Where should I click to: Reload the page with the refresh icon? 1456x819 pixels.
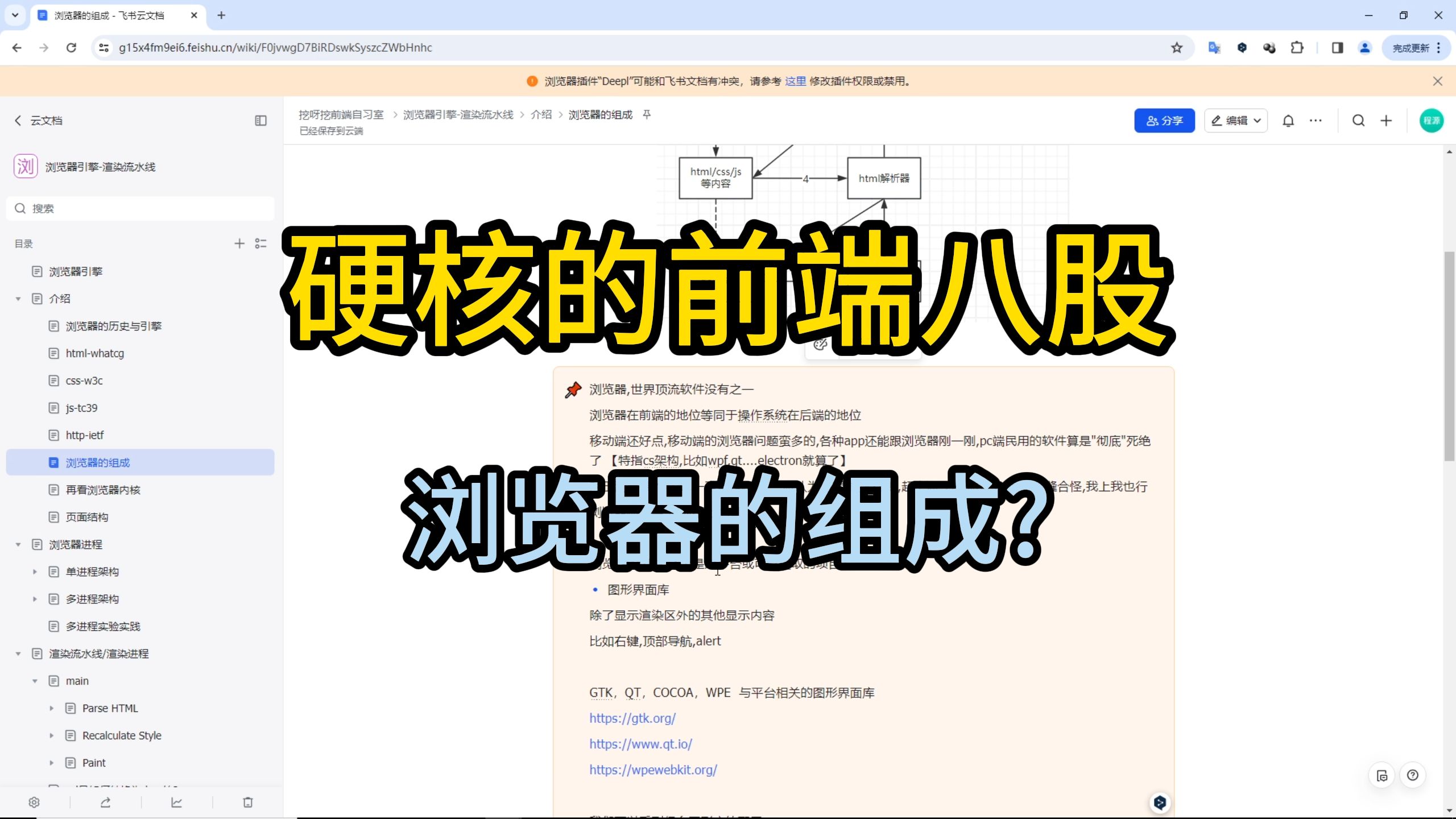(x=71, y=48)
